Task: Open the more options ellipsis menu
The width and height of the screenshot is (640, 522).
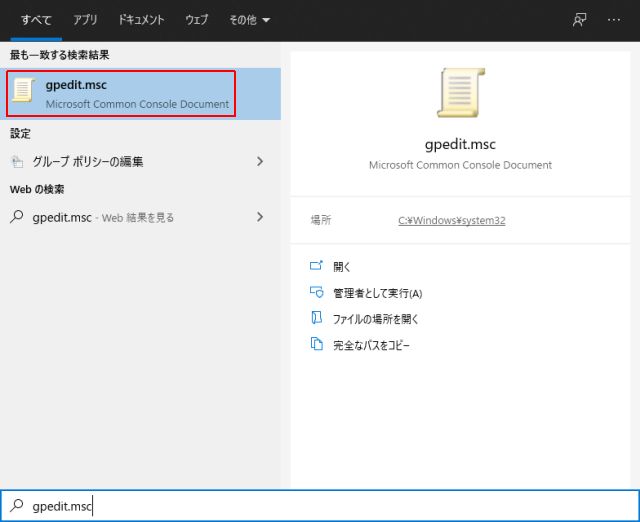Action: (614, 20)
